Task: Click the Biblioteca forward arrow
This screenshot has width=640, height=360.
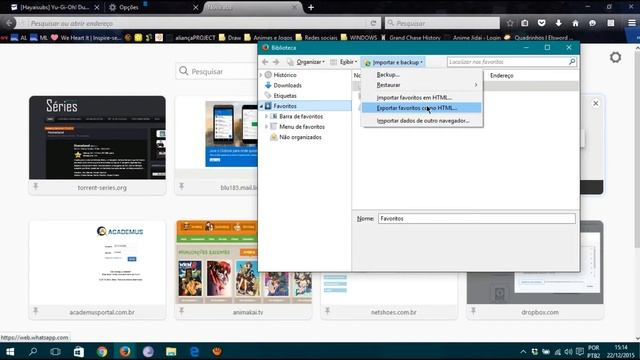Action: [276, 62]
